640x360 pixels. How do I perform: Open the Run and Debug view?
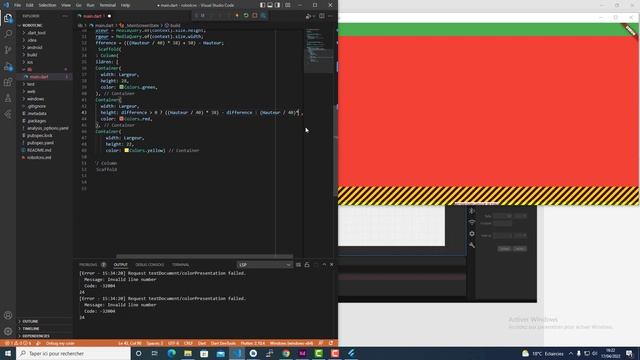point(8,66)
